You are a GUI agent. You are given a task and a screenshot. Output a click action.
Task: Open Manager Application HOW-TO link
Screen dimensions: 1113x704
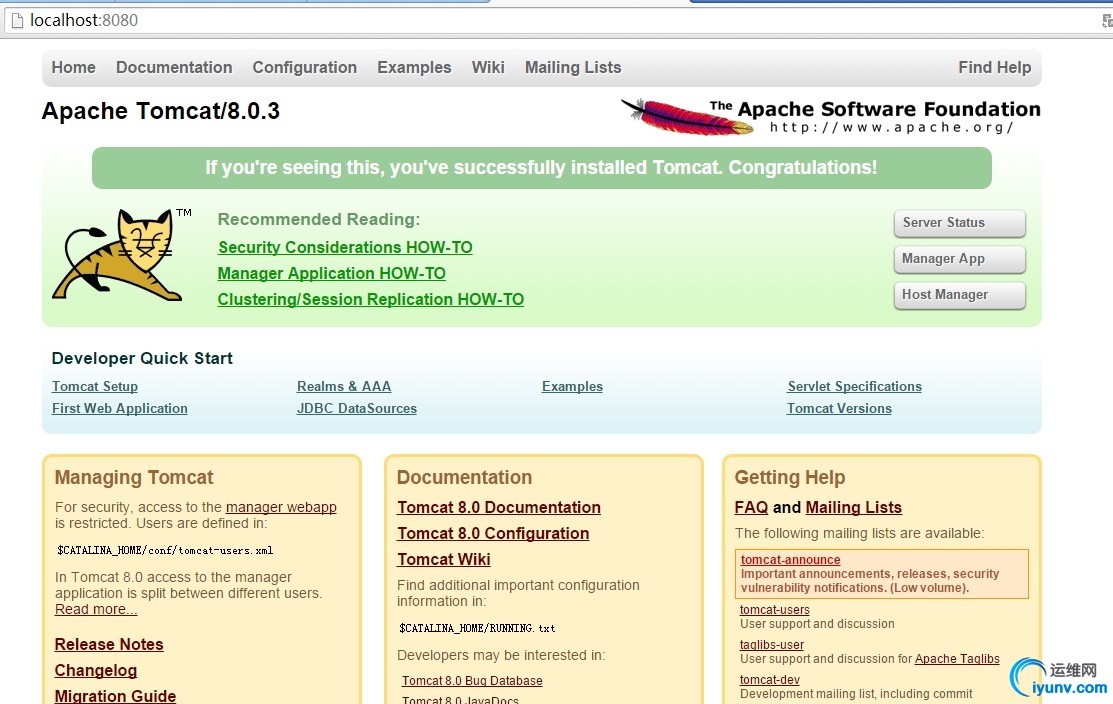click(x=331, y=274)
